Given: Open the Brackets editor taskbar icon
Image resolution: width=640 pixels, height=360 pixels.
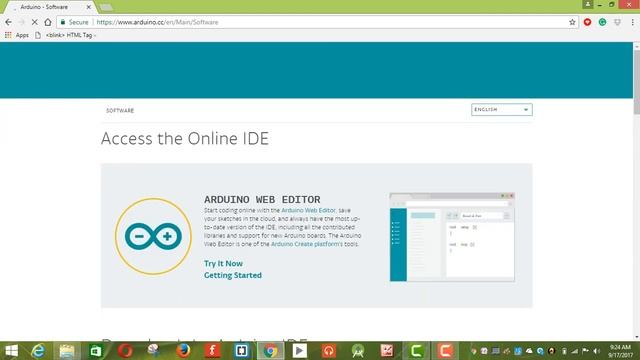Looking at the screenshot, I should (241, 351).
